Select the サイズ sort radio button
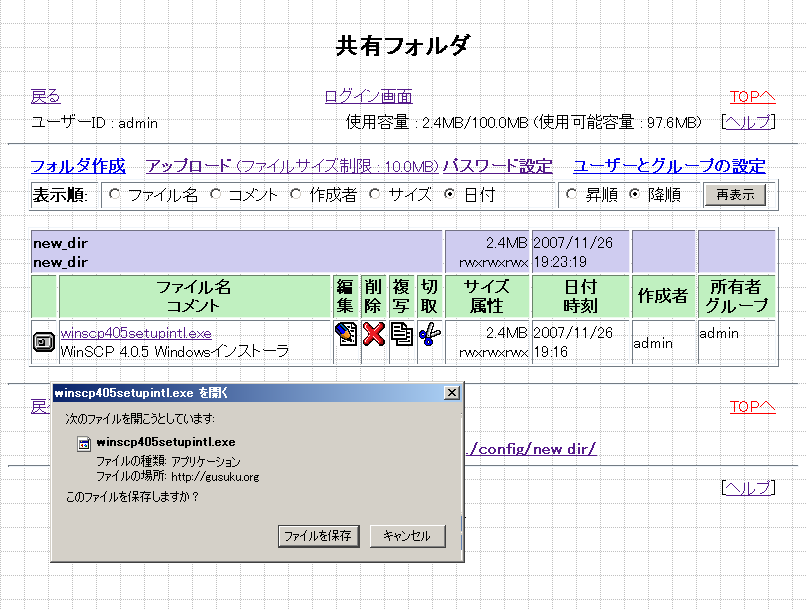807x609 pixels. pyautogui.click(x=376, y=195)
